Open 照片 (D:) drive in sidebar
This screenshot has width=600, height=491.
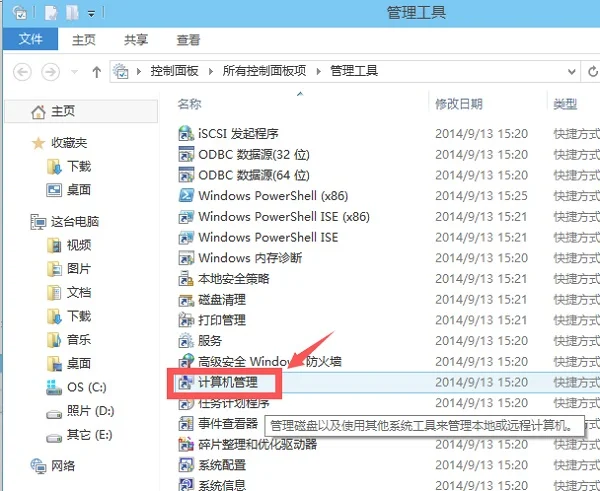[x=91, y=411]
